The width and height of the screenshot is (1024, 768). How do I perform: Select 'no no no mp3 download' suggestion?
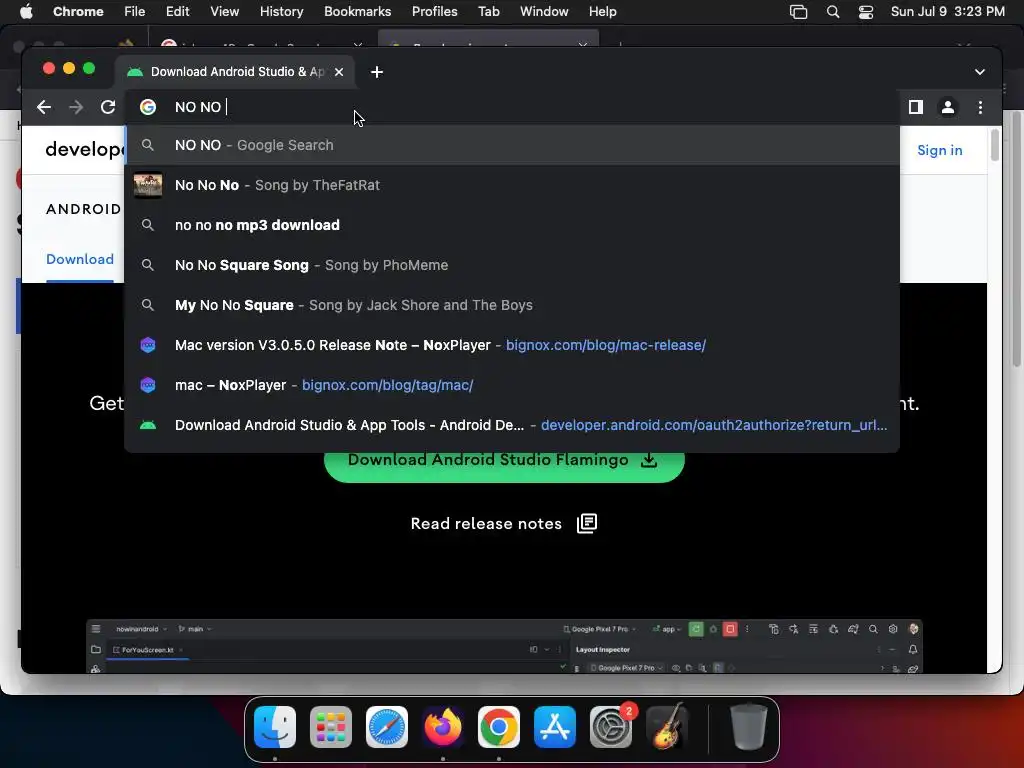(x=513, y=225)
